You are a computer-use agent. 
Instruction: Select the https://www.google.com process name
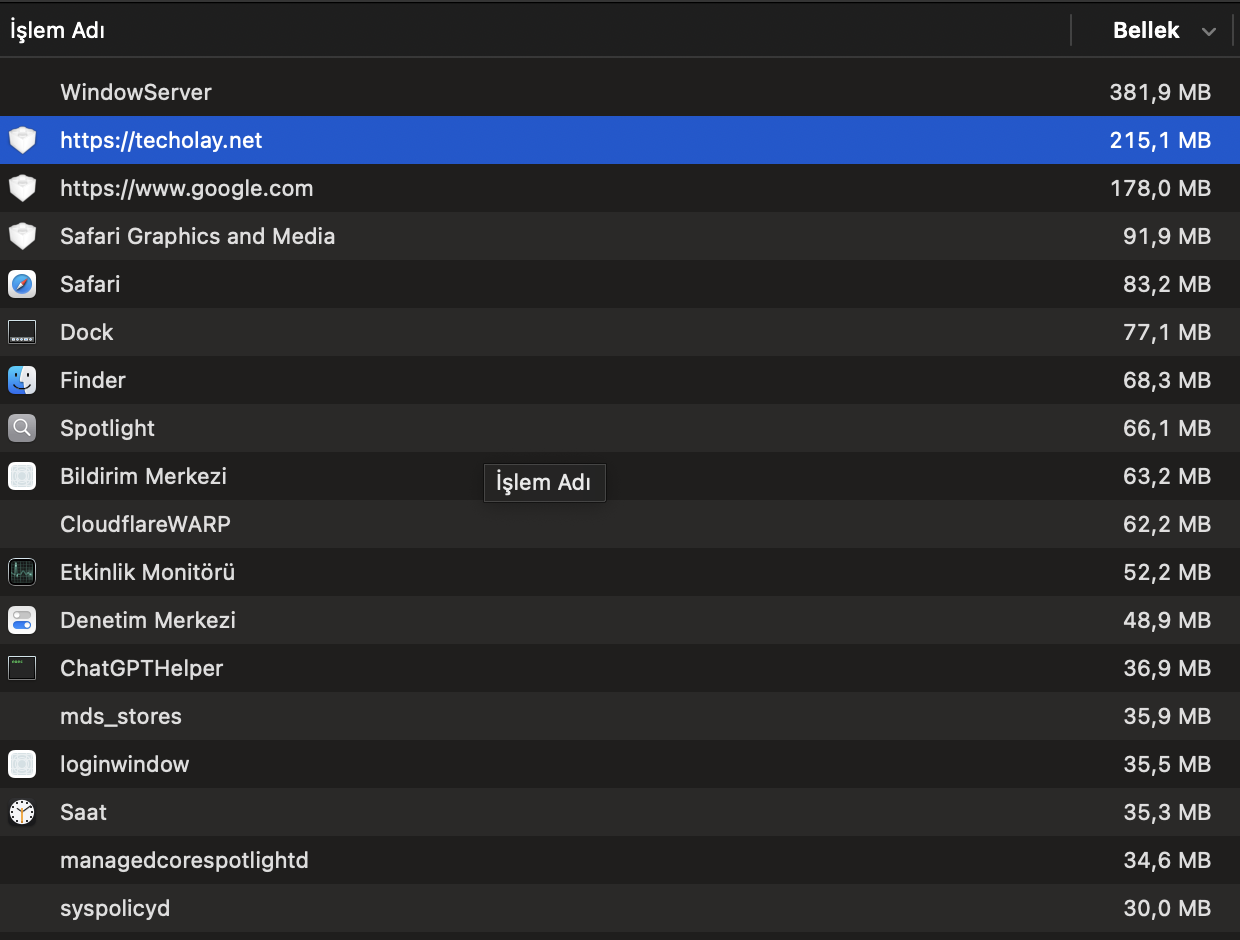pos(187,188)
